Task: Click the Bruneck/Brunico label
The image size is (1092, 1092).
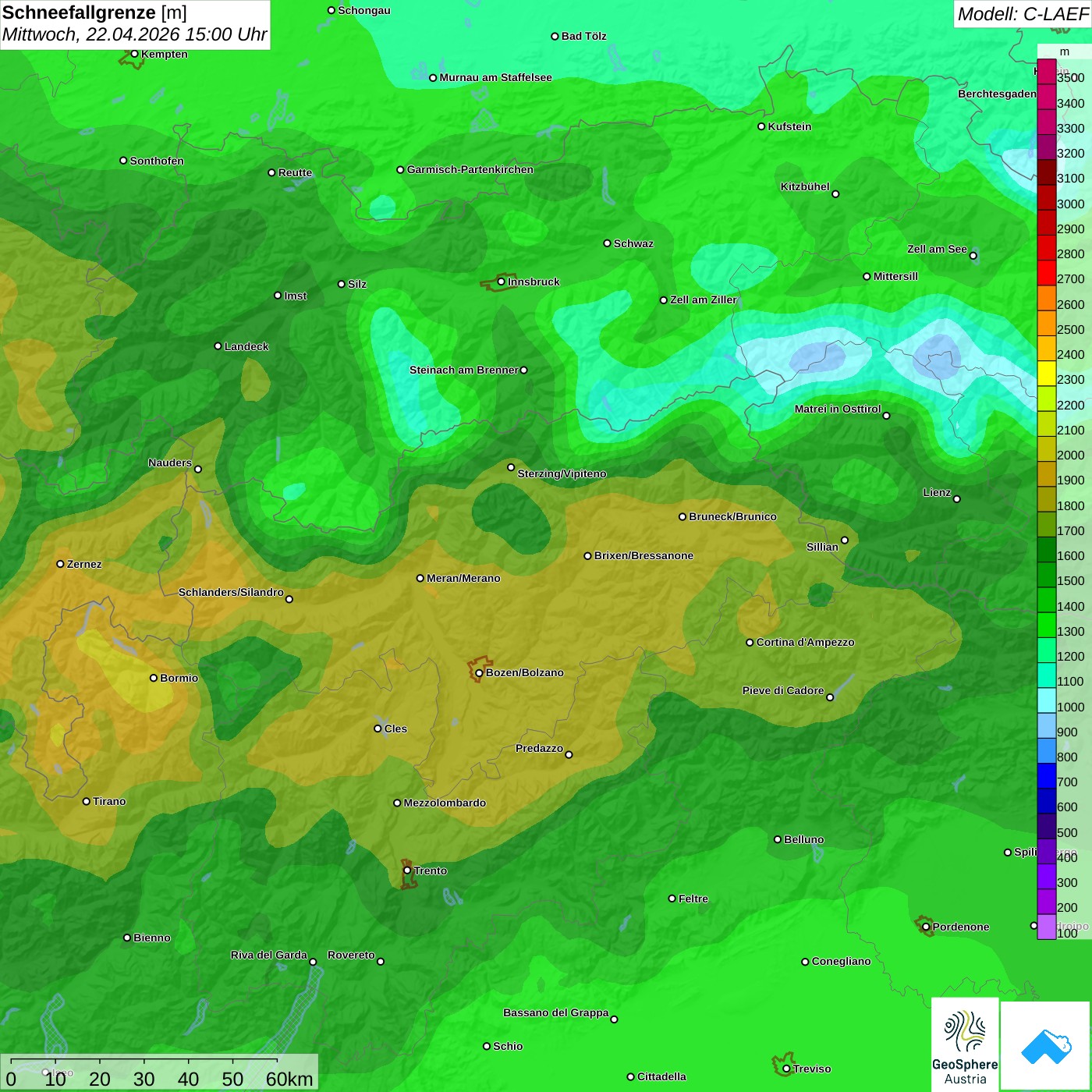Action: 732,516
